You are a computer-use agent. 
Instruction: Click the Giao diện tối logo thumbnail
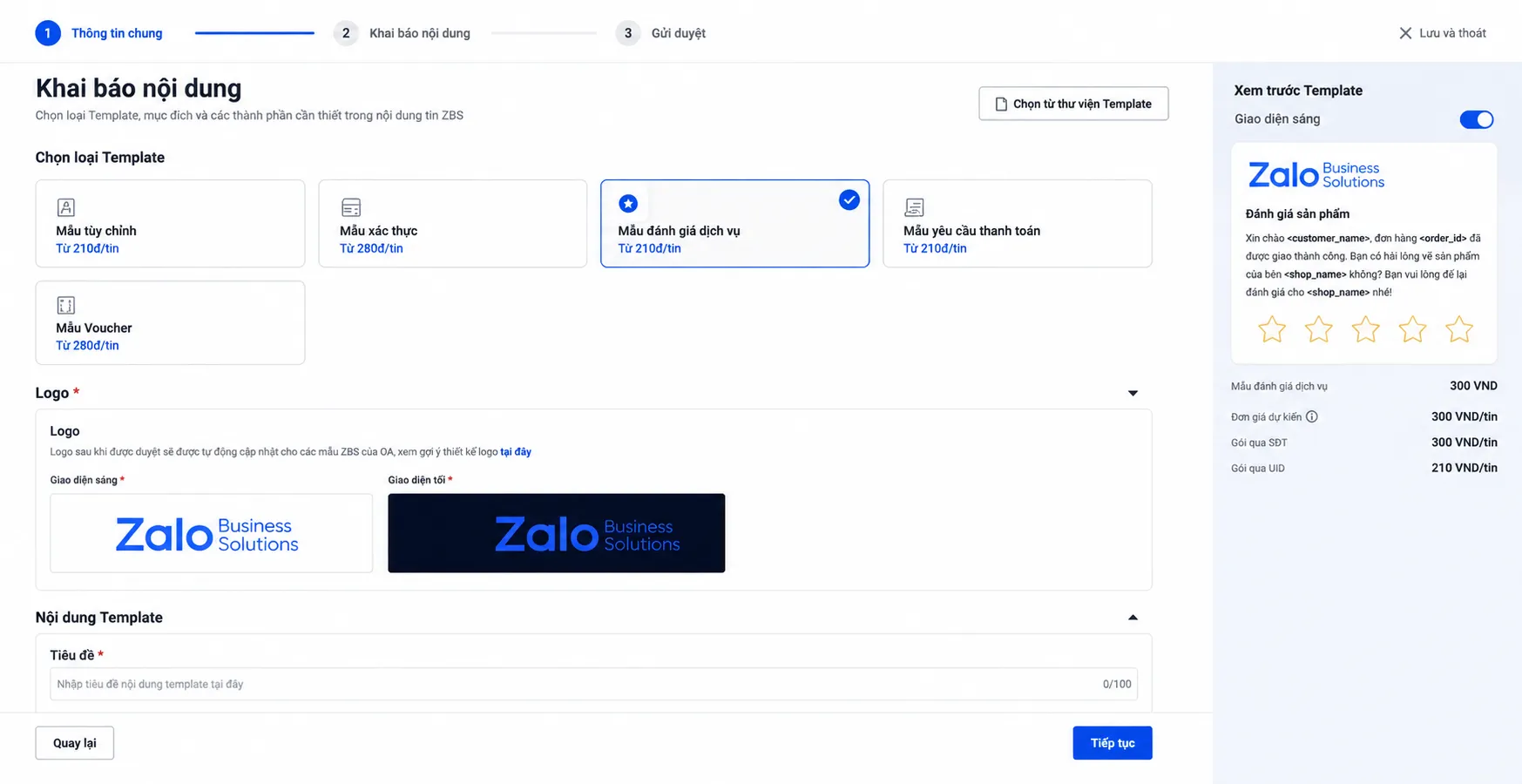(x=557, y=533)
